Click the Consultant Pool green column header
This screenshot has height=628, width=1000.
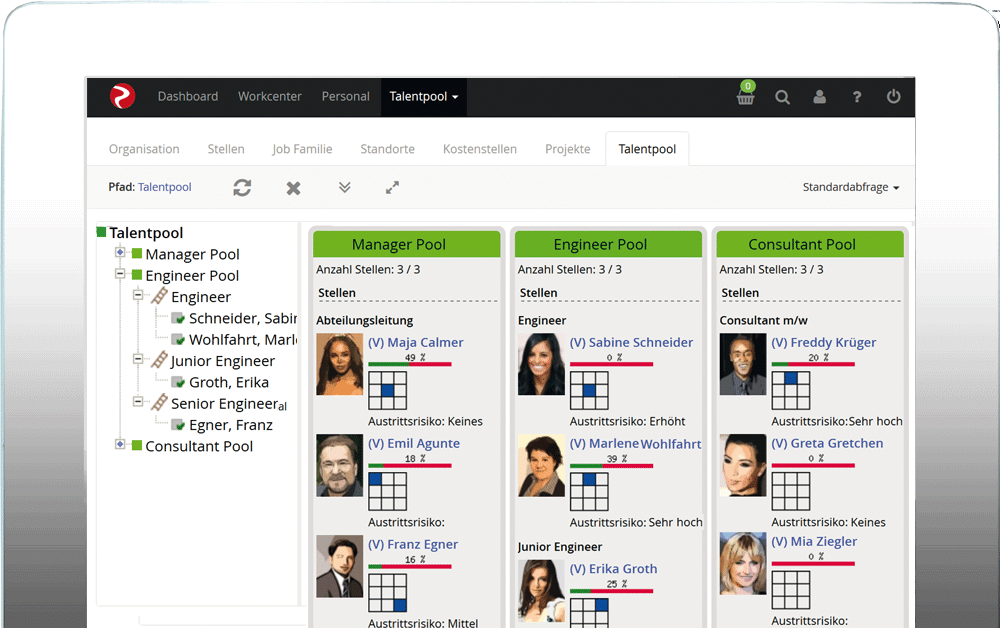(x=810, y=244)
